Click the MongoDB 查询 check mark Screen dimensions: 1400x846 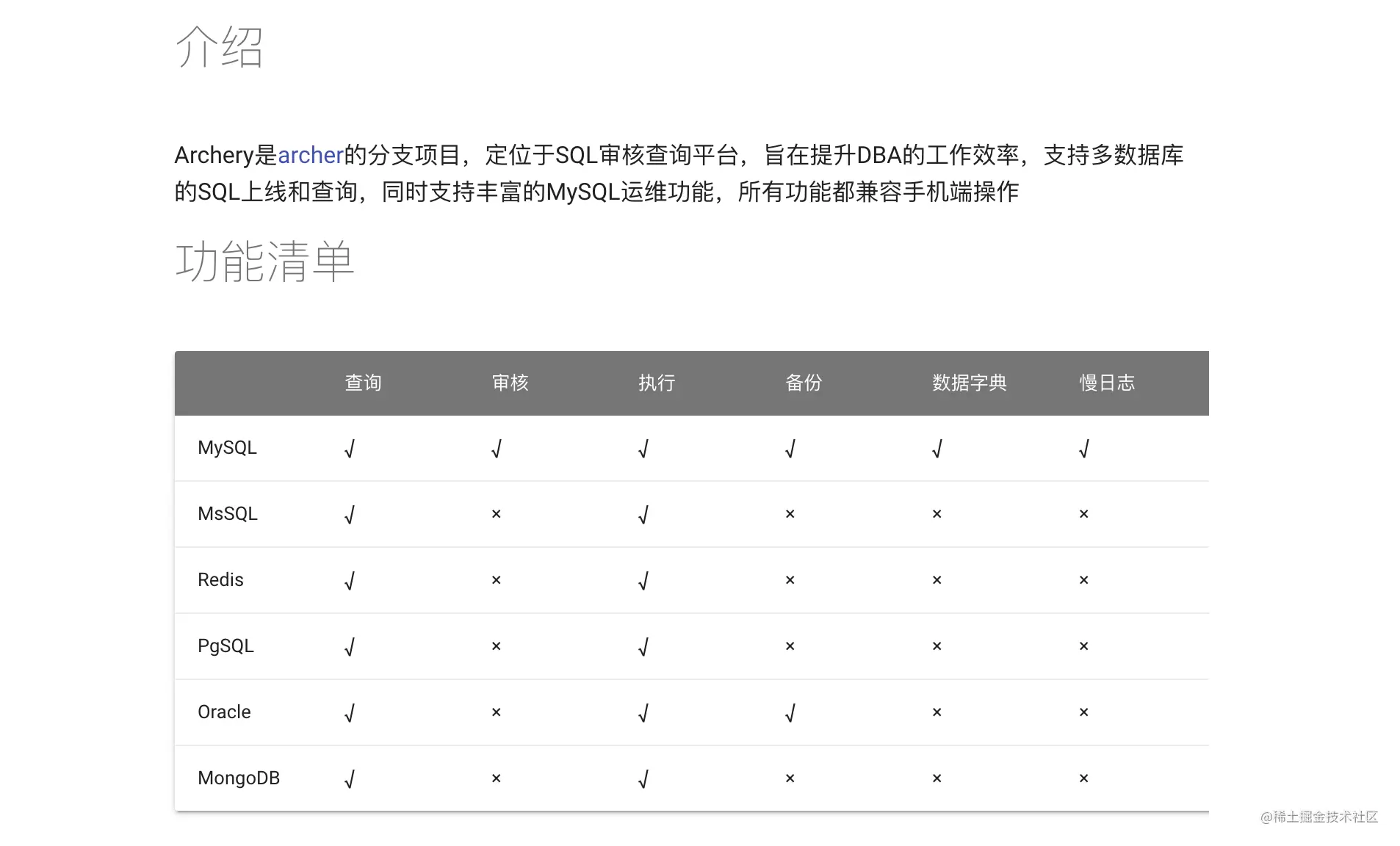point(350,779)
